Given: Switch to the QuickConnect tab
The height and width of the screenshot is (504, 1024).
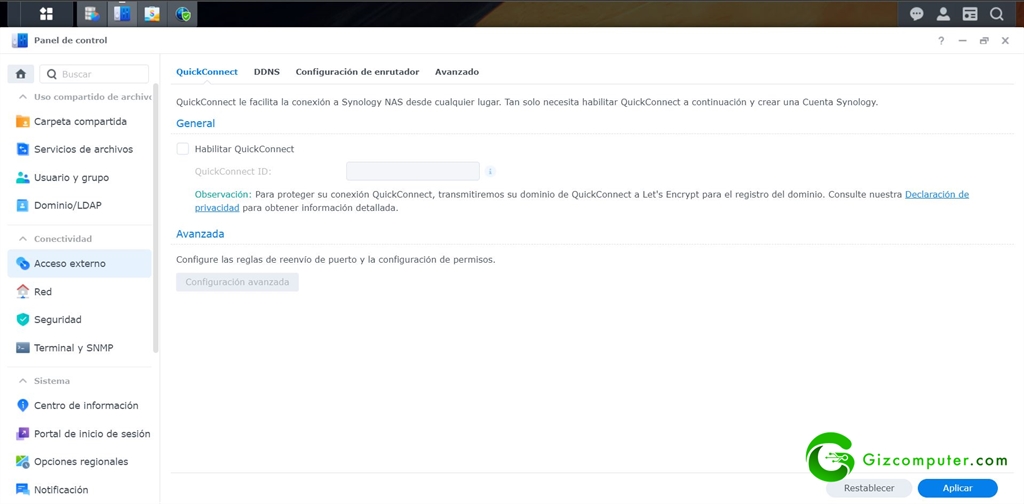Looking at the screenshot, I should (x=206, y=72).
